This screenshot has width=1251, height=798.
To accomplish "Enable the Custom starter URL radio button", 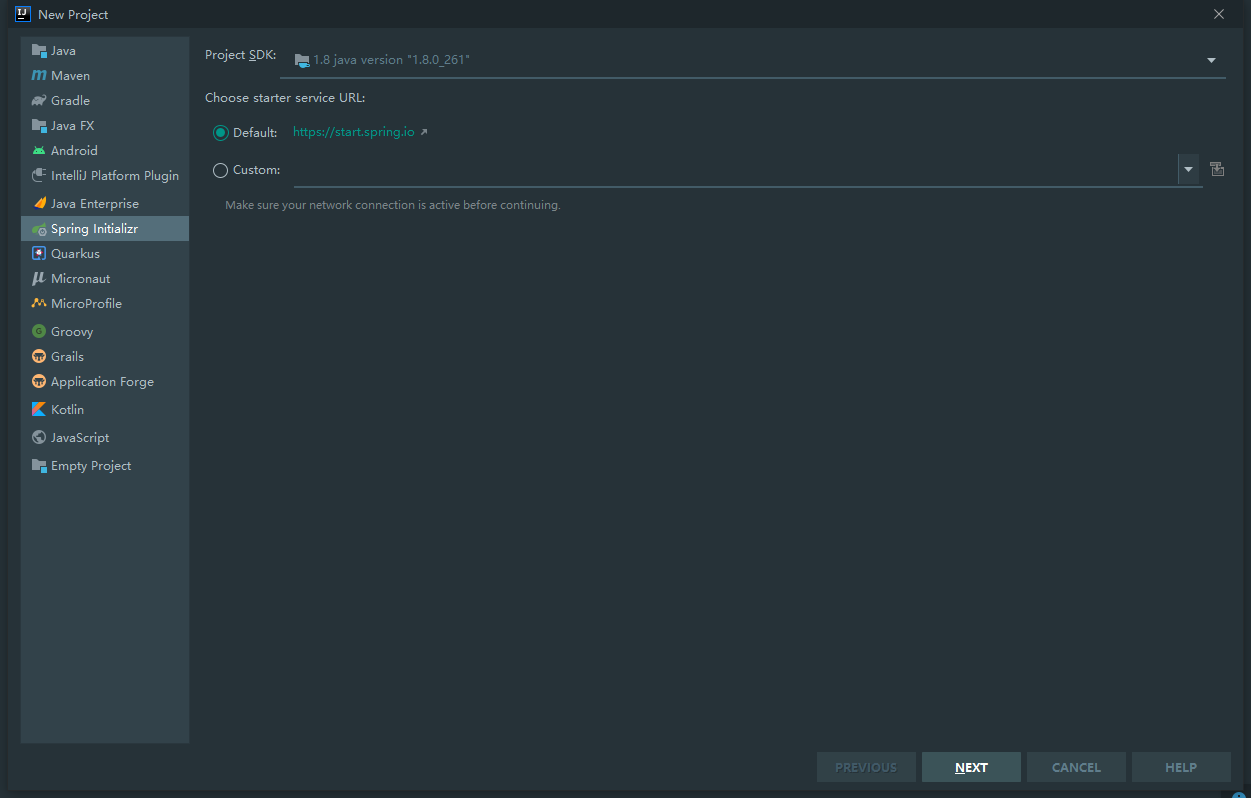I will (x=221, y=170).
